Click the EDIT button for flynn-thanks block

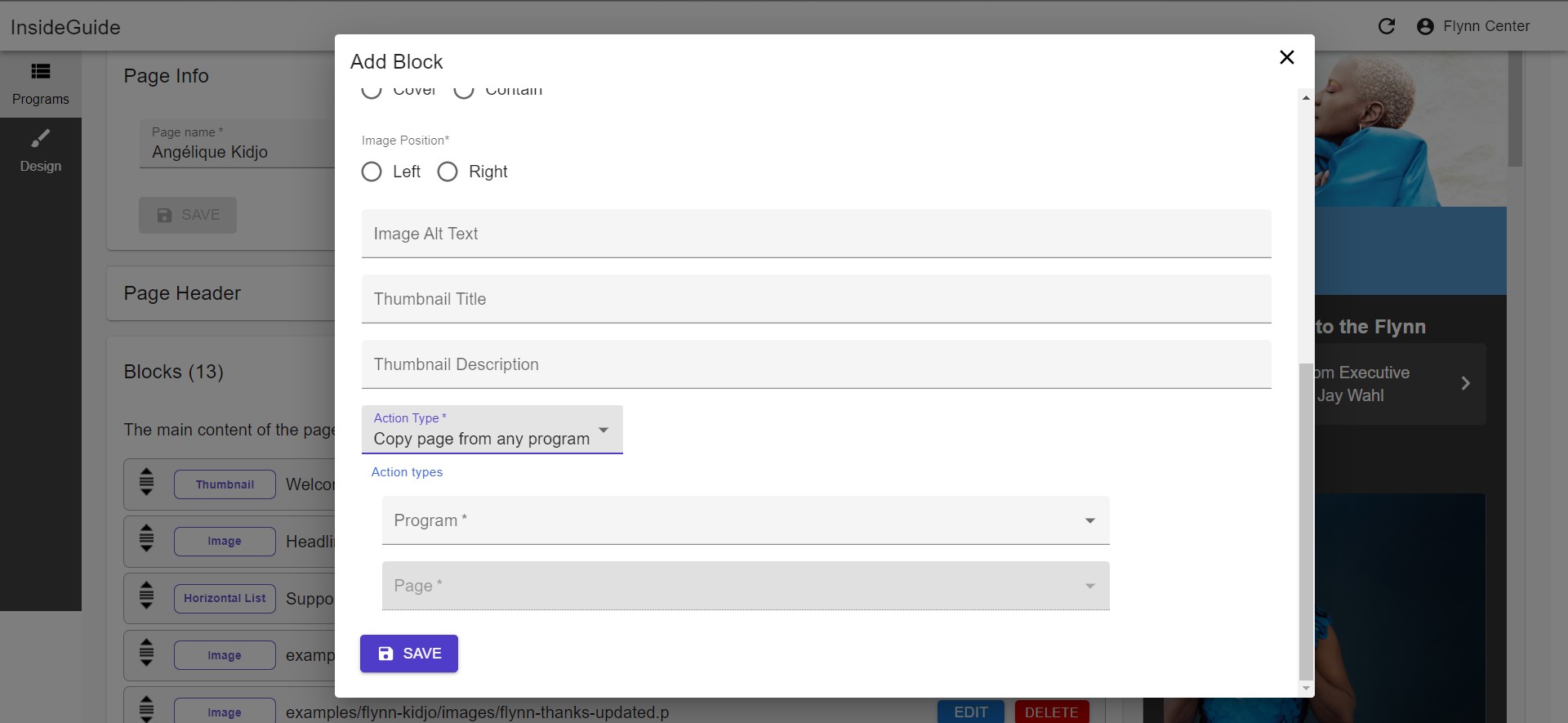pyautogui.click(x=971, y=712)
